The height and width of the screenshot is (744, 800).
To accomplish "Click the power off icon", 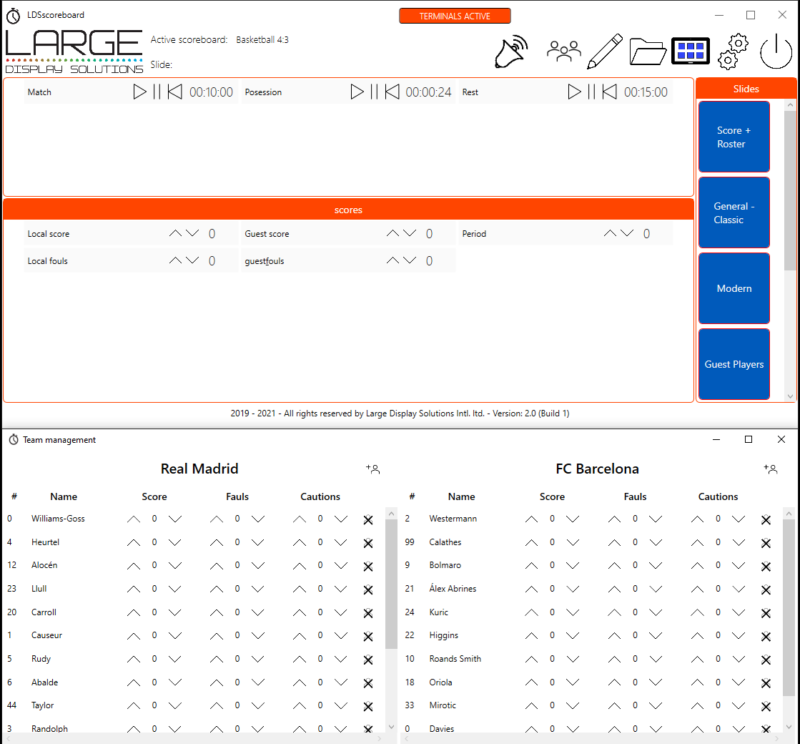I will (x=776, y=50).
